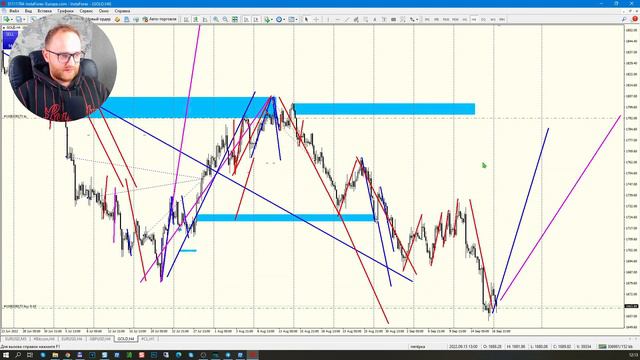Select the arrows objects tool
The image size is (640, 360).
point(412,19)
